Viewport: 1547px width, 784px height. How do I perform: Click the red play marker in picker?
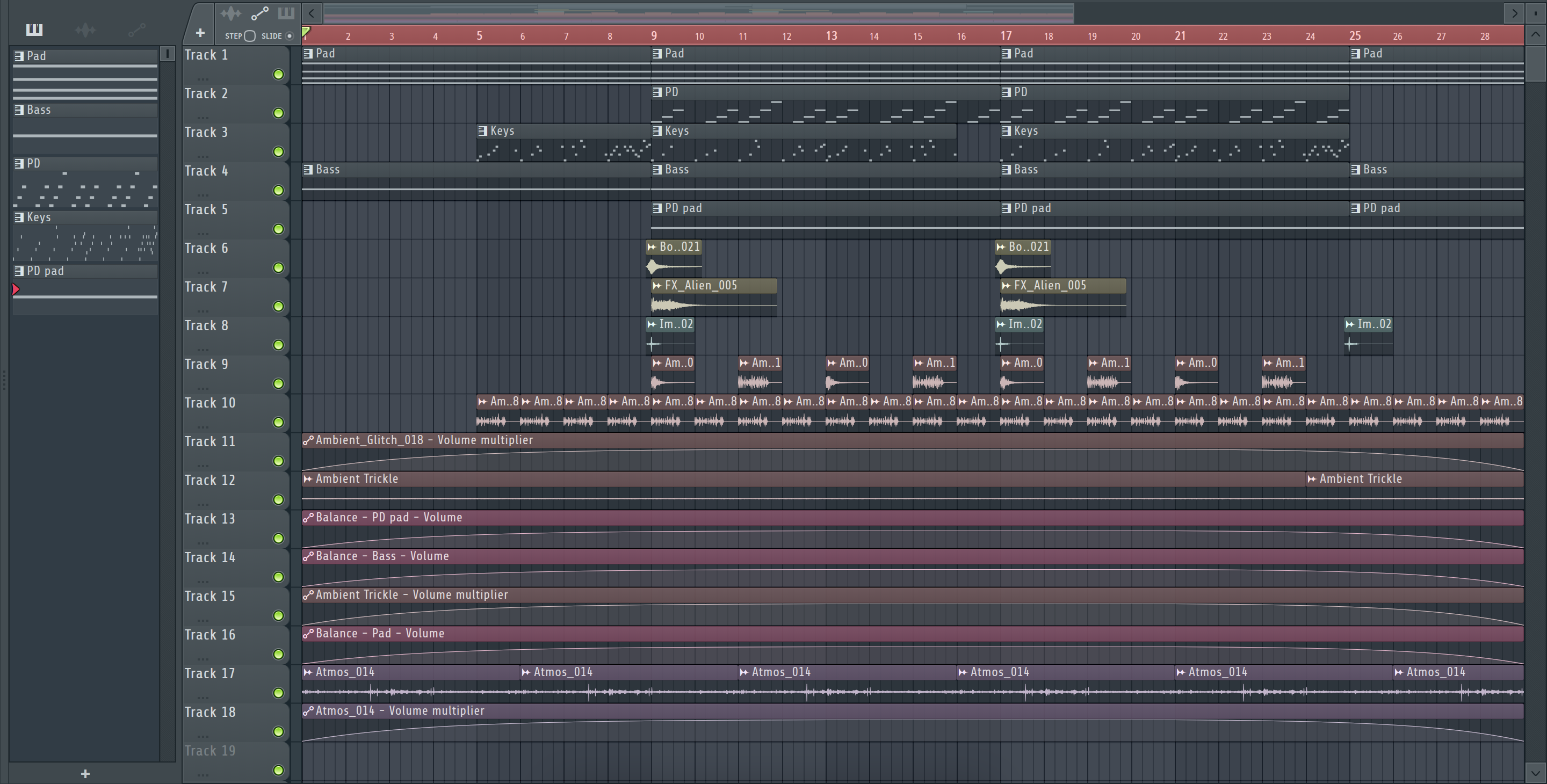pos(16,289)
